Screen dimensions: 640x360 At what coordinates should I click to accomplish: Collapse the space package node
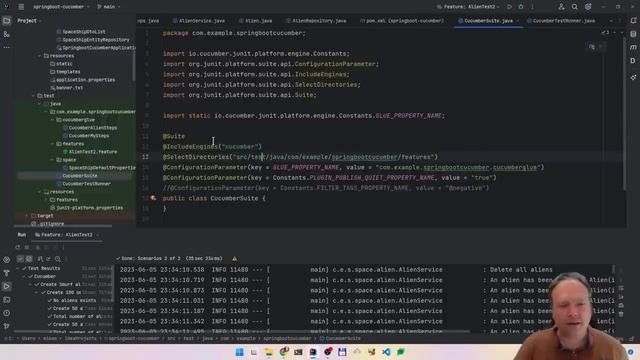tap(53, 160)
